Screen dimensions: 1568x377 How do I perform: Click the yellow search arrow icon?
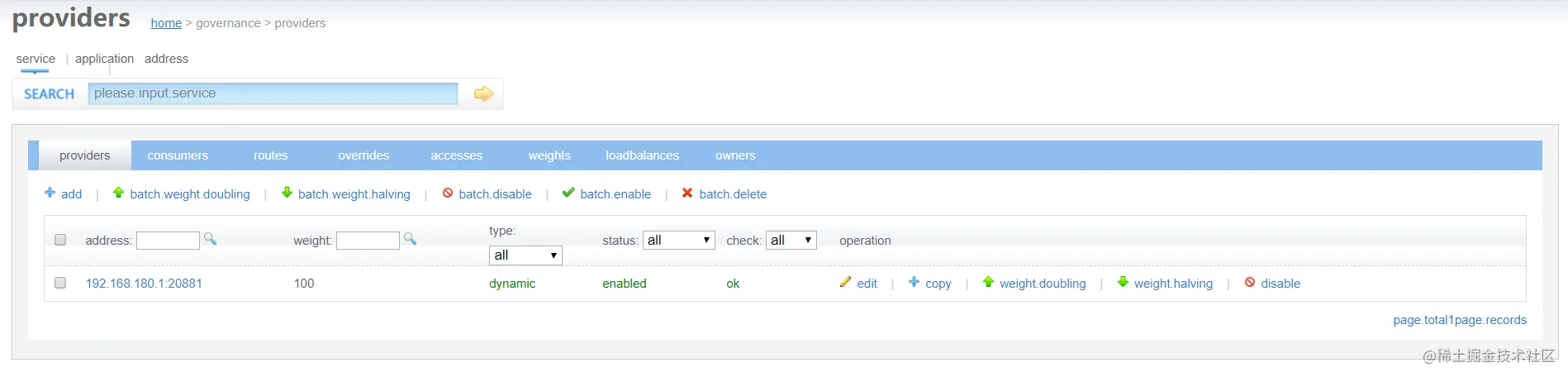483,94
